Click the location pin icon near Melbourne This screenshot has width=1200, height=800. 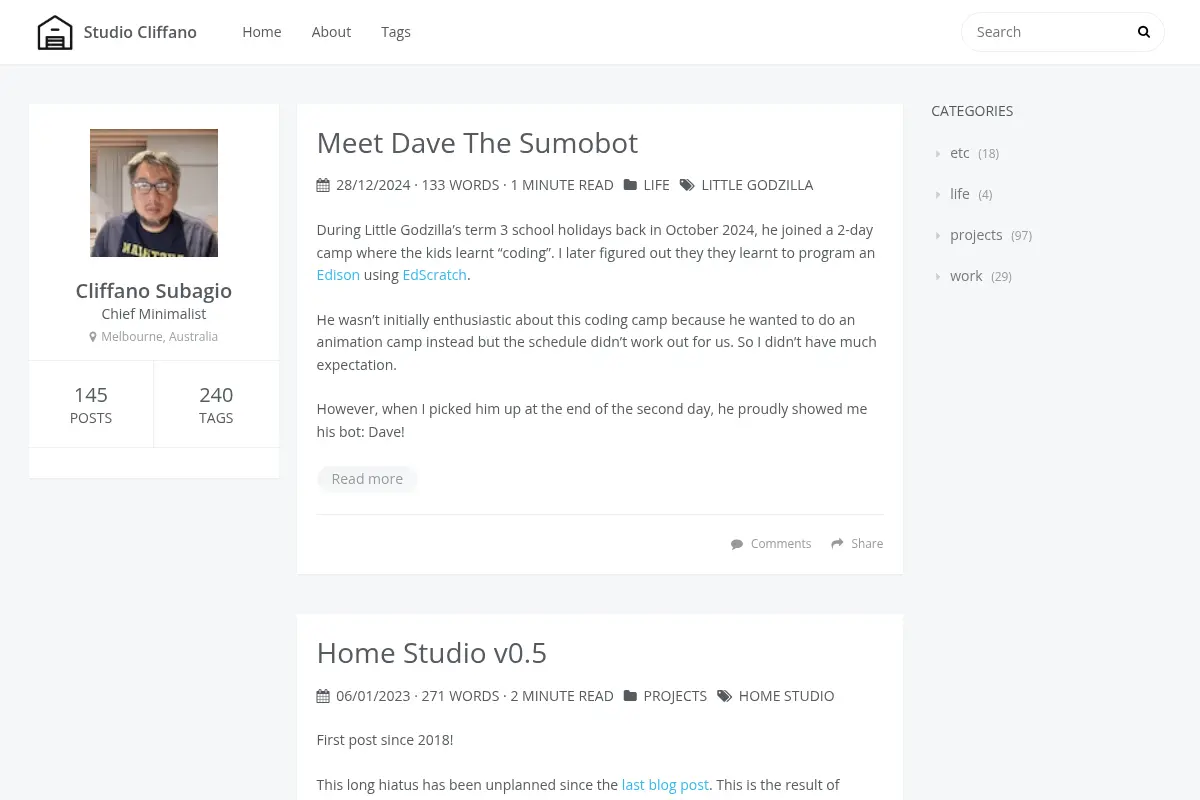click(x=93, y=337)
